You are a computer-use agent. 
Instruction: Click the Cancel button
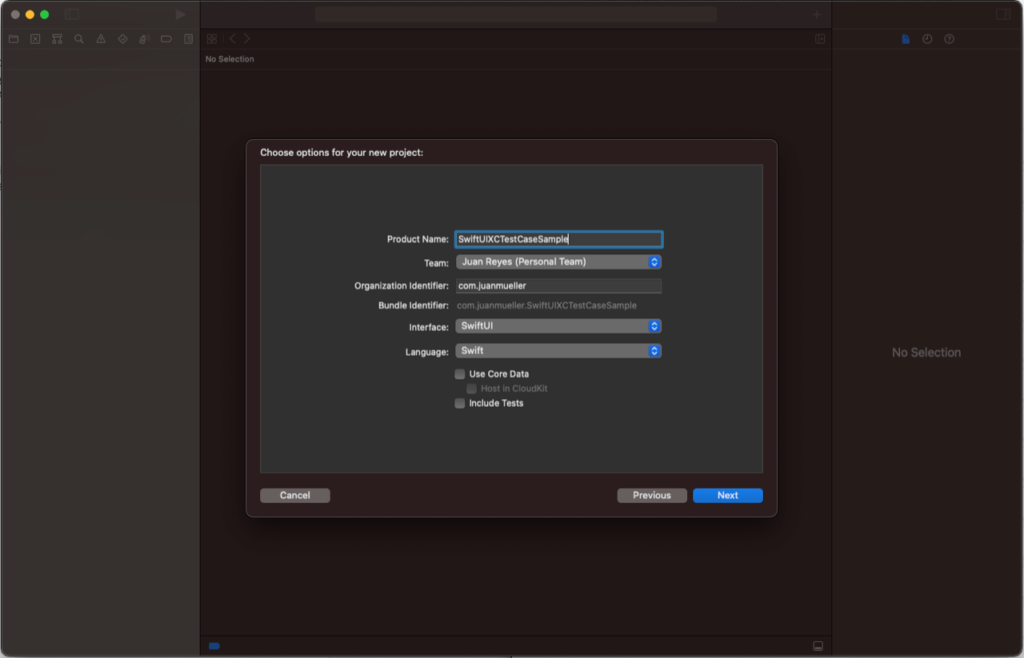(x=295, y=495)
